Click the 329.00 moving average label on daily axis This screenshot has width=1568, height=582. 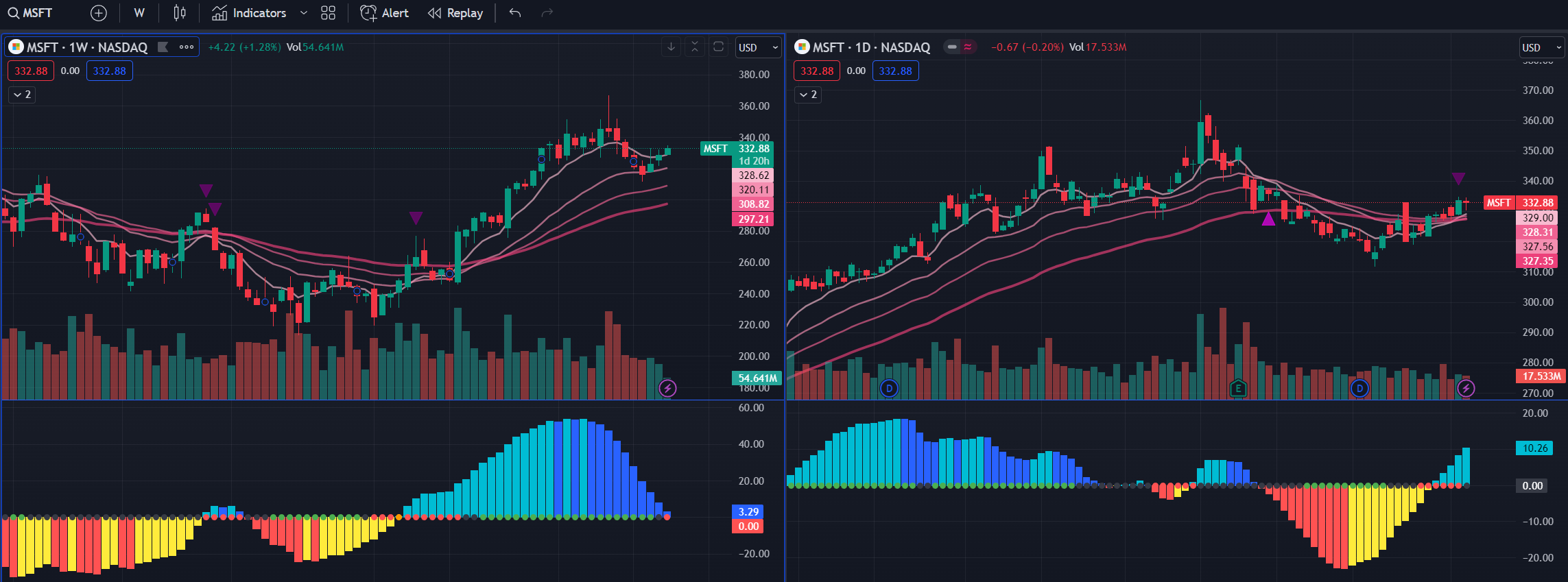pyautogui.click(x=1536, y=218)
